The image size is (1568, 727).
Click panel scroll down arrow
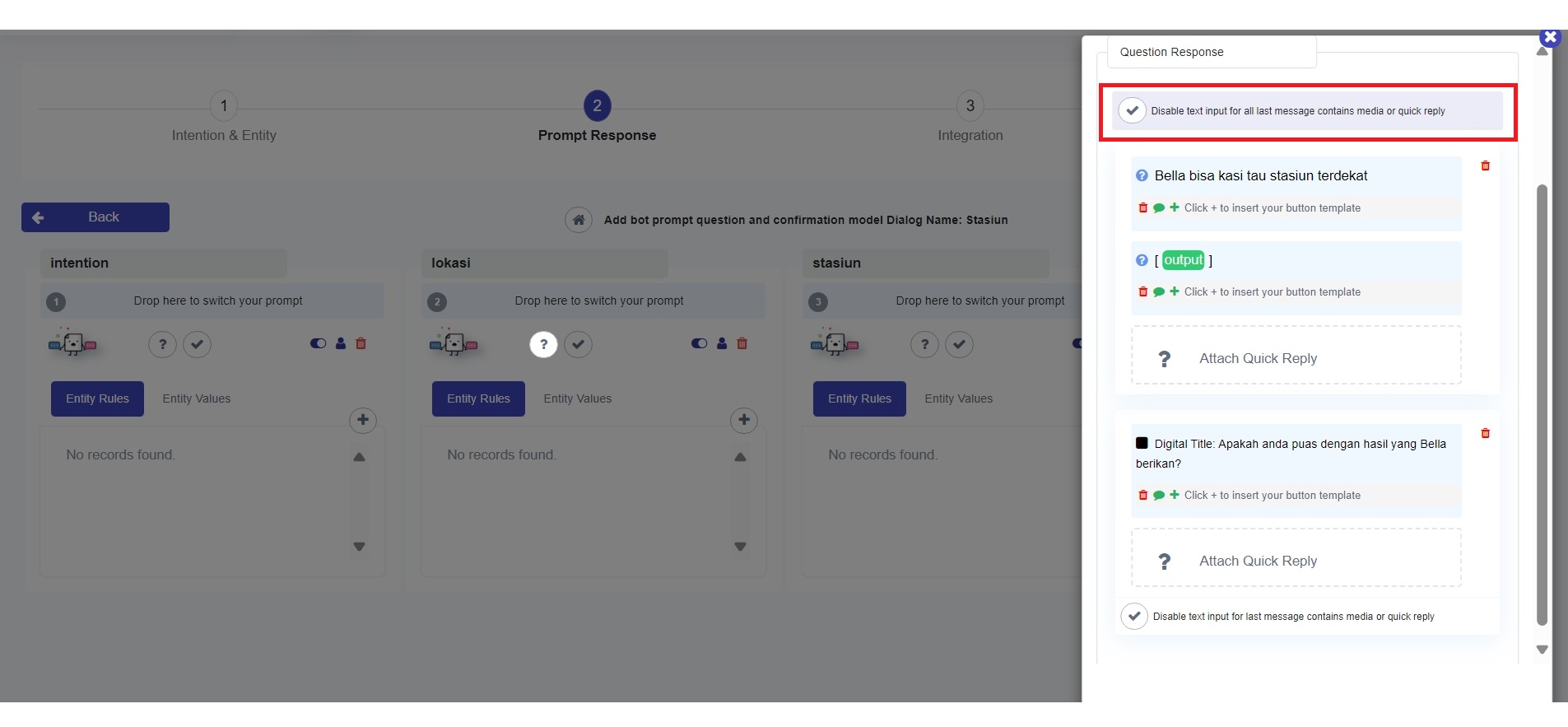click(1542, 650)
